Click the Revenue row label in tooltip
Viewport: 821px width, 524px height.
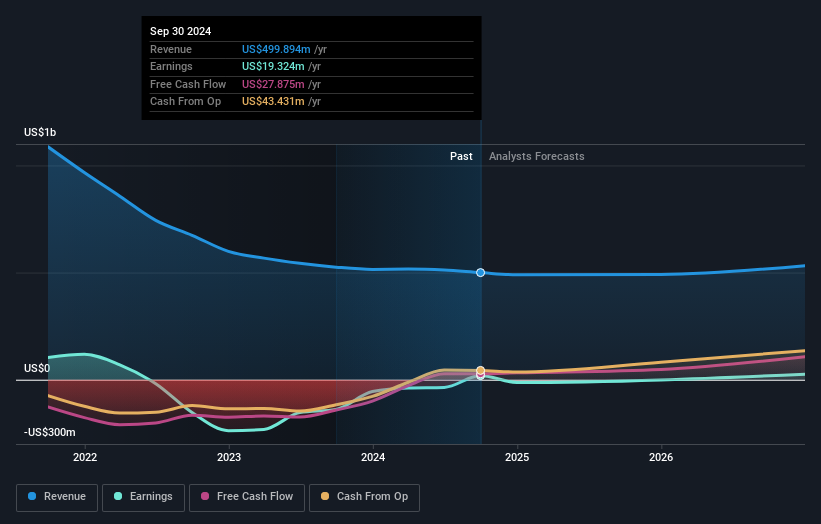tap(171, 49)
